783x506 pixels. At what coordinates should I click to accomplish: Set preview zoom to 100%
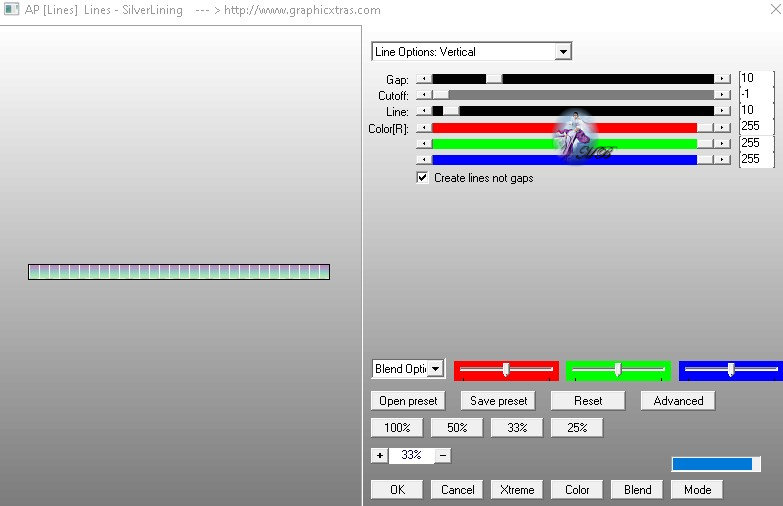tap(397, 428)
